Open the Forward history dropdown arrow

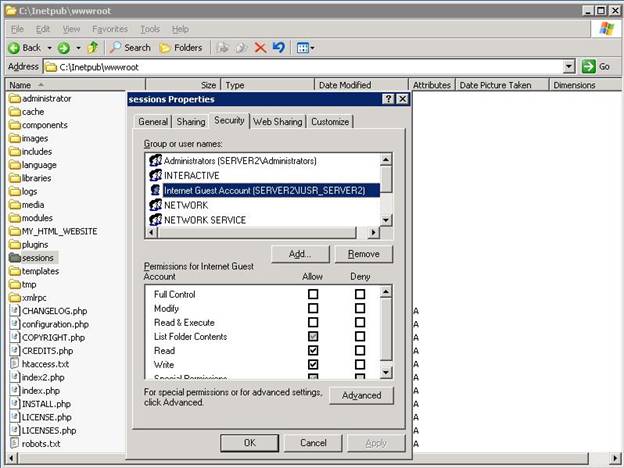pos(78,48)
